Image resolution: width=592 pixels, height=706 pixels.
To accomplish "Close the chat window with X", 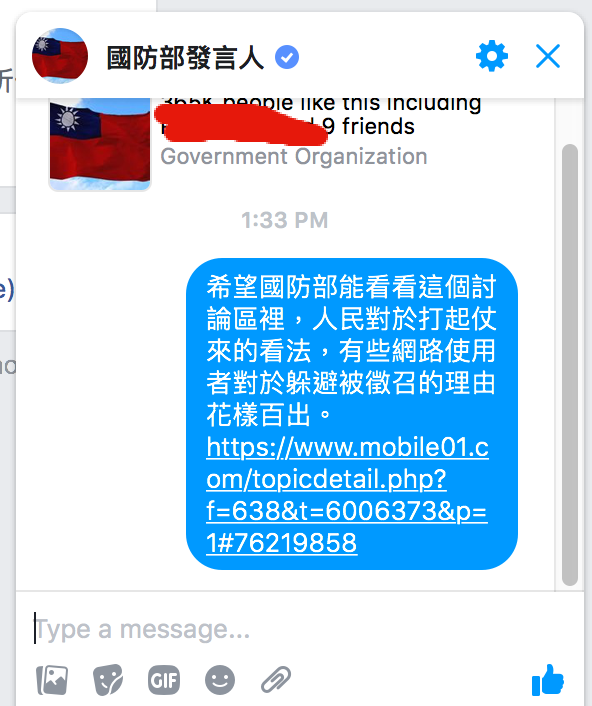I will (548, 56).
